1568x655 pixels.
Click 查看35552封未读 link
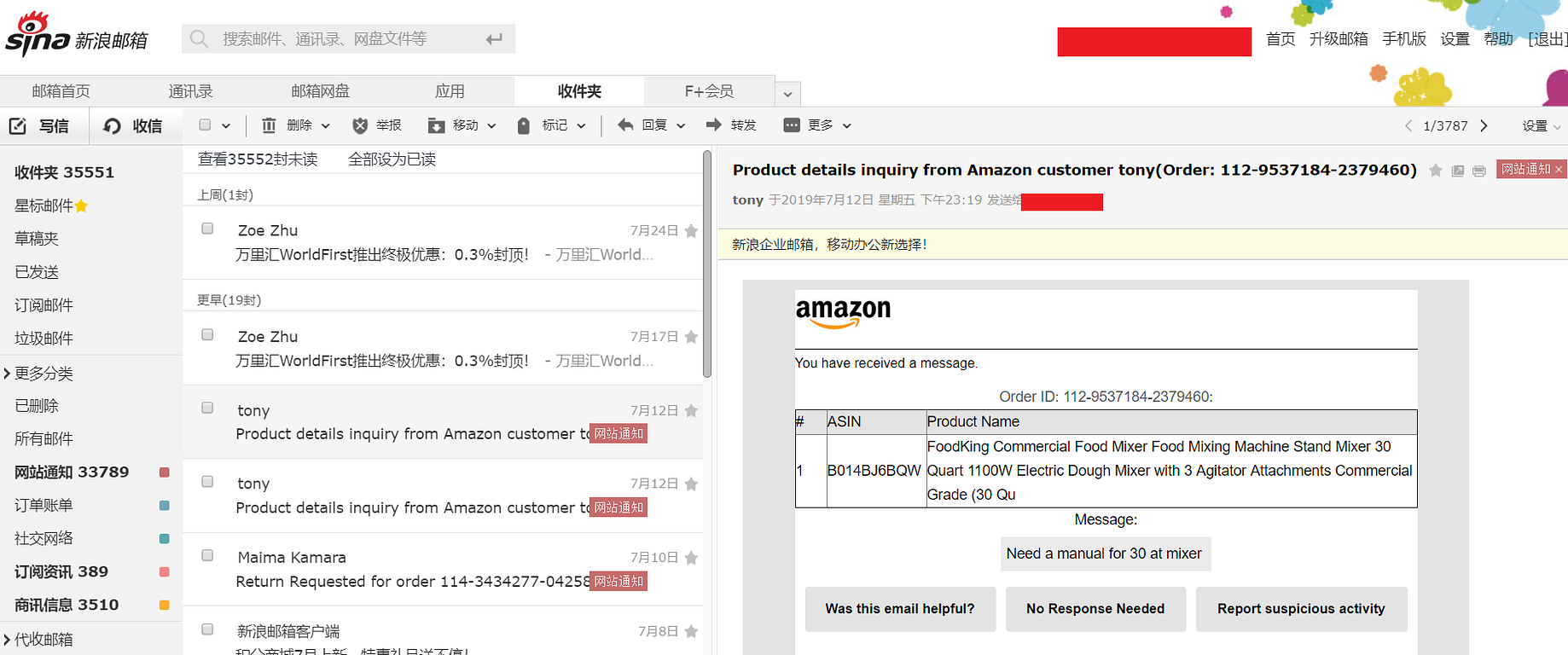(258, 159)
